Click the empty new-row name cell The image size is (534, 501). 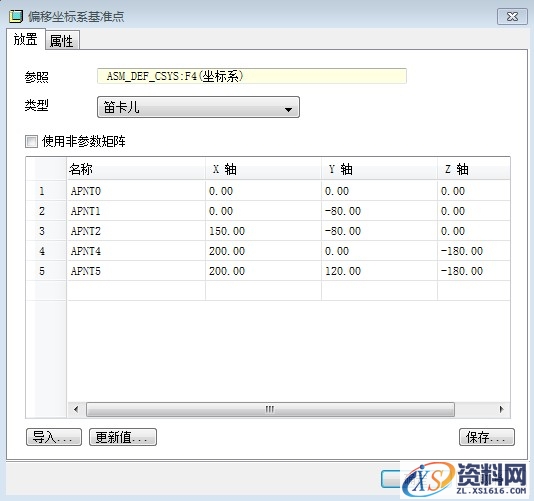(136, 291)
